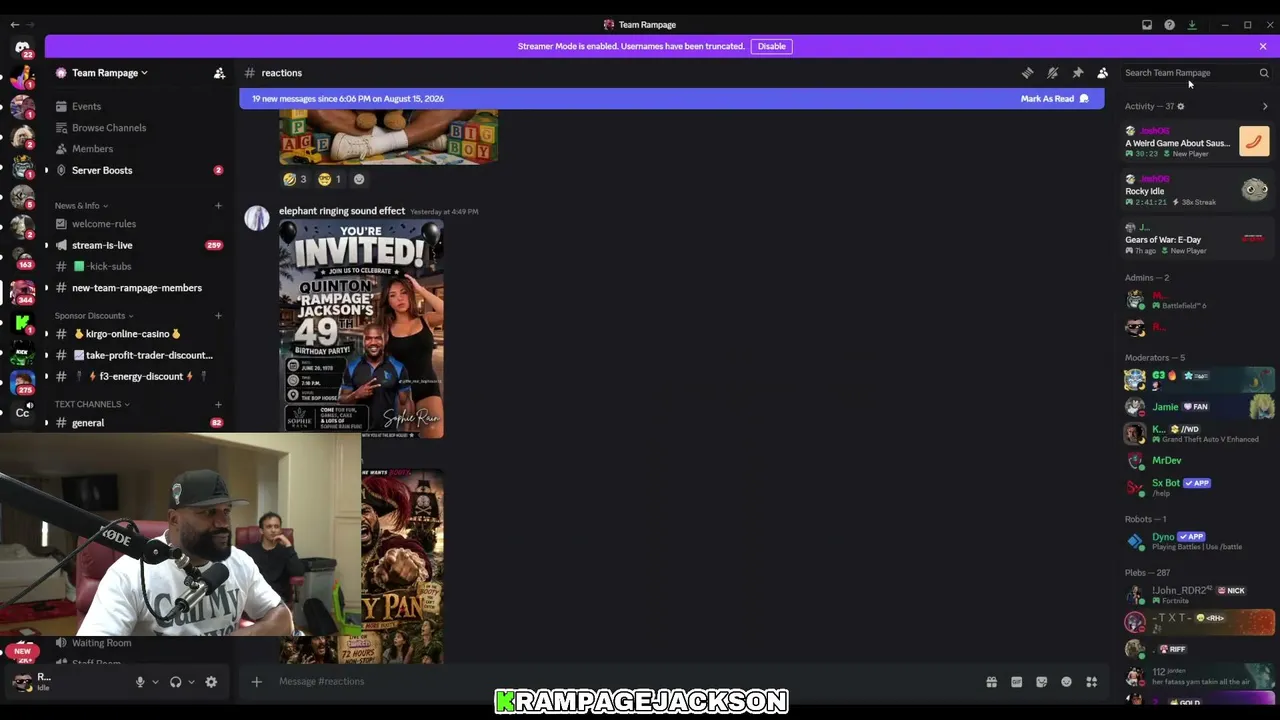Open the server icon with 163 badge
The width and height of the screenshot is (1280, 720).
[22, 257]
